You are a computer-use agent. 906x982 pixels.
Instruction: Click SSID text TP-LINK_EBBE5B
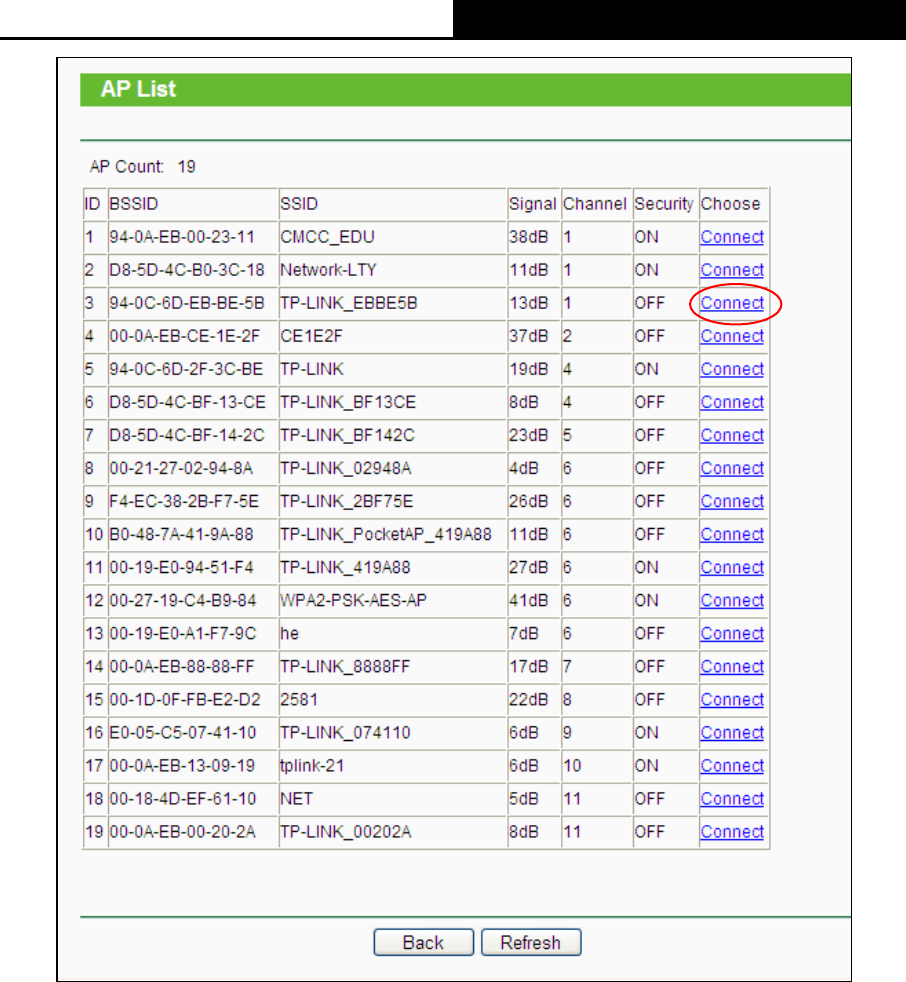[x=349, y=304]
